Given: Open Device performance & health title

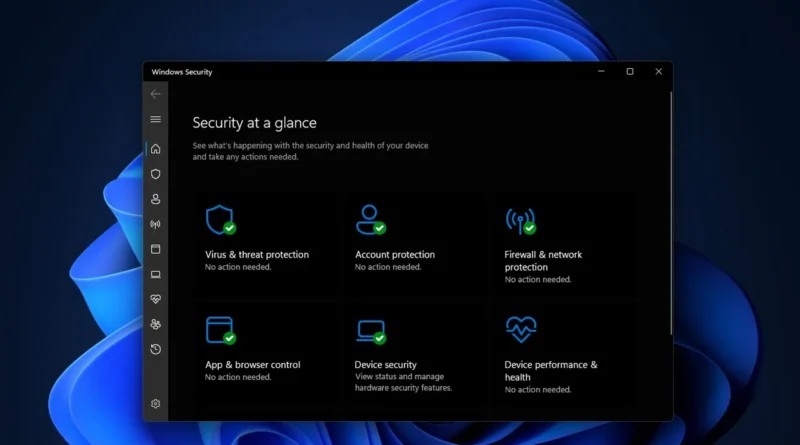Looking at the screenshot, I should [x=551, y=371].
